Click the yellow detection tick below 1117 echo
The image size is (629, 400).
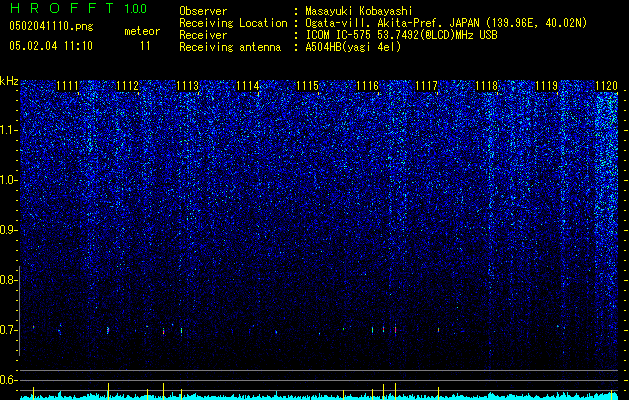point(438,393)
